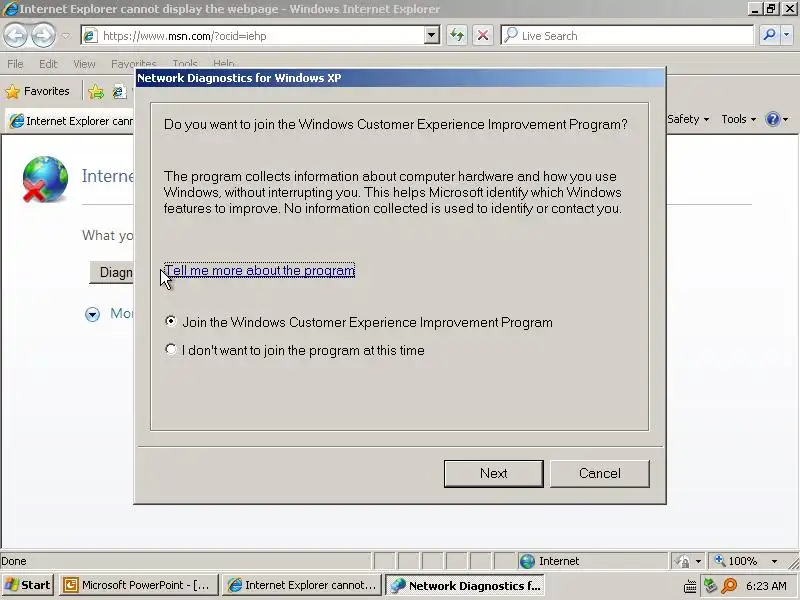800x600 pixels.
Task: Click the Back navigation arrow
Action: (x=15, y=36)
